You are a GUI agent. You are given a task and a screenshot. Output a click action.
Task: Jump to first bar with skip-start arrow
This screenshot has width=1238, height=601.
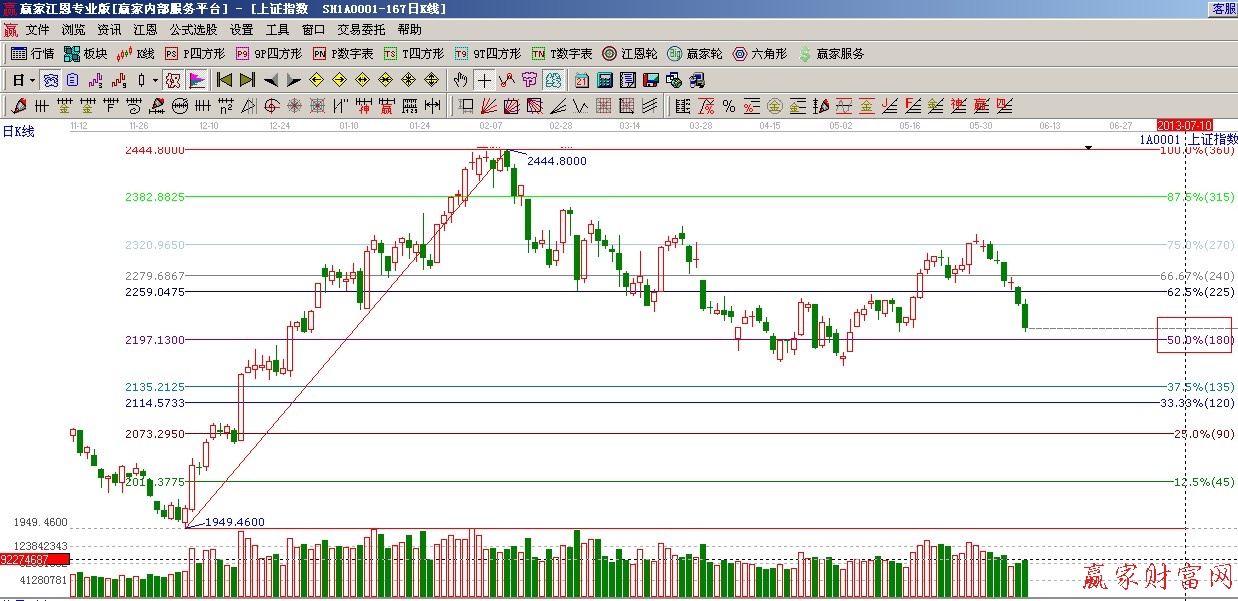point(224,80)
